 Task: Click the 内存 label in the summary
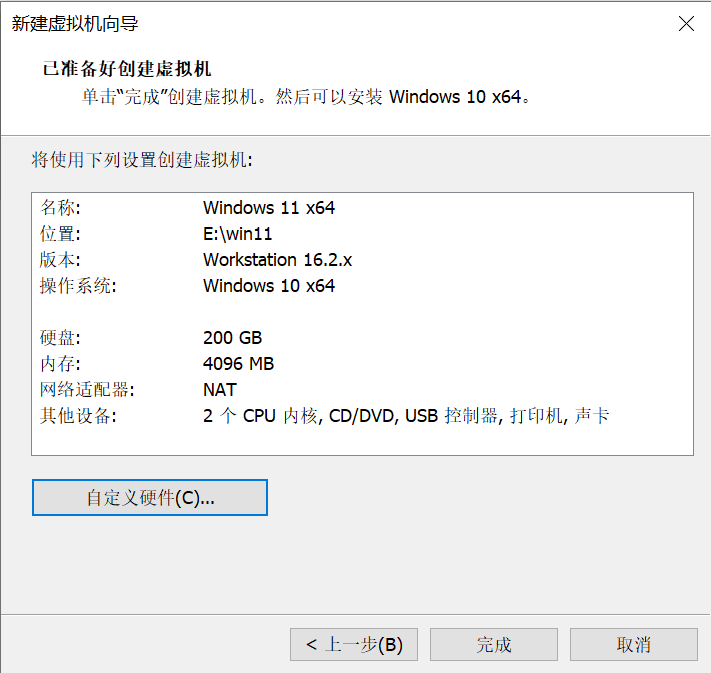pos(60,364)
